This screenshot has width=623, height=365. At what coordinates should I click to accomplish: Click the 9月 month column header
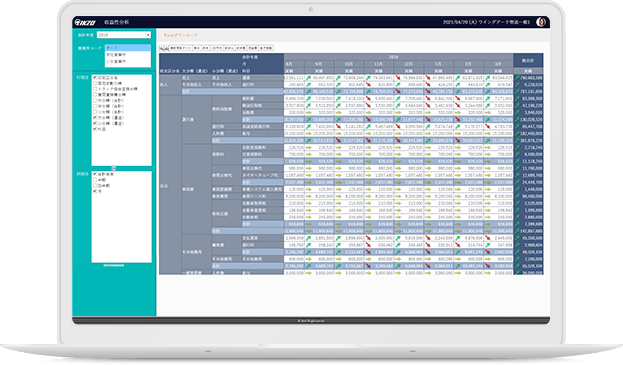pyautogui.click(x=319, y=64)
